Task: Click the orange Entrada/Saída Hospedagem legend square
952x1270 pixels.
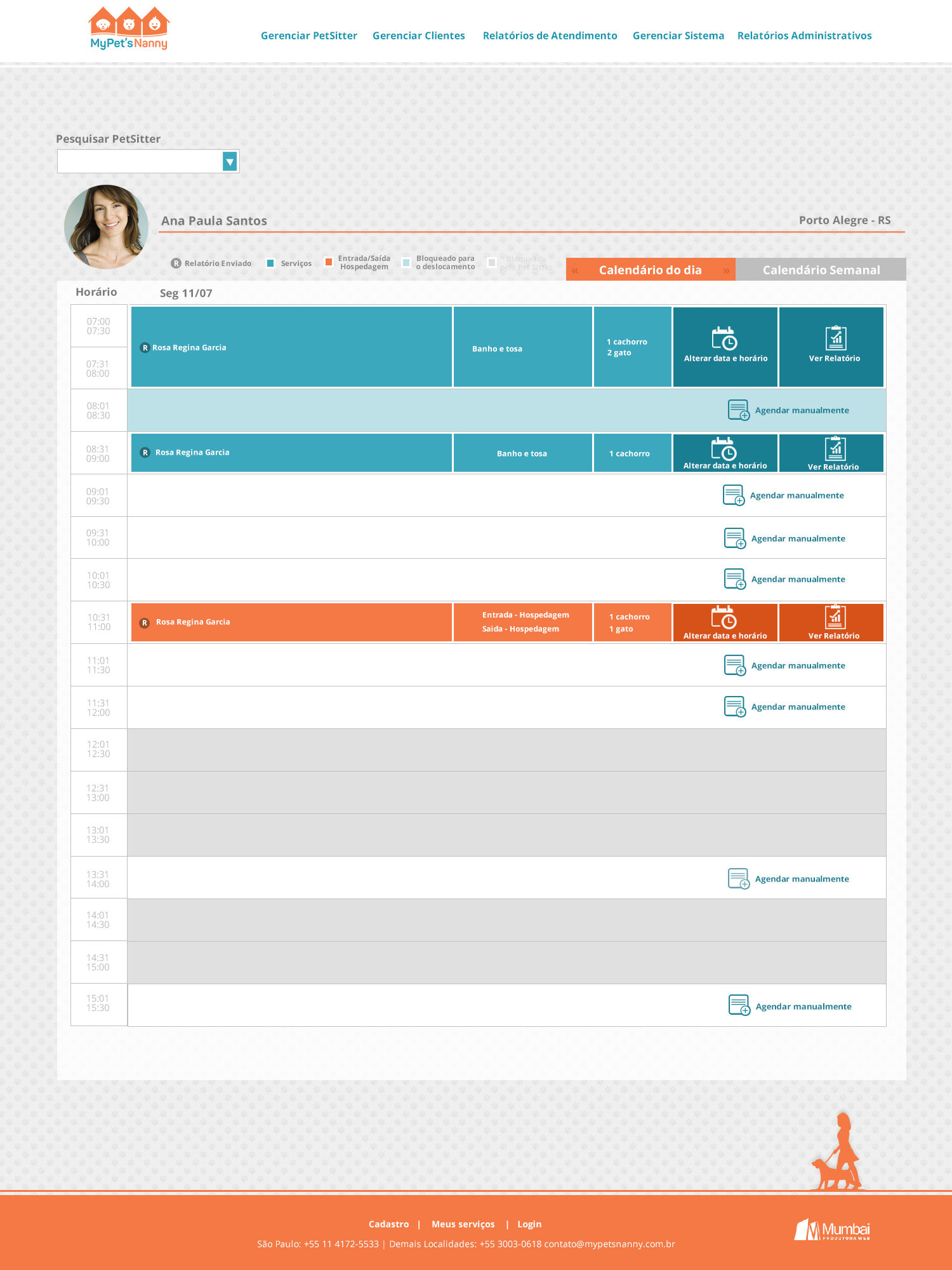Action: pos(329,262)
